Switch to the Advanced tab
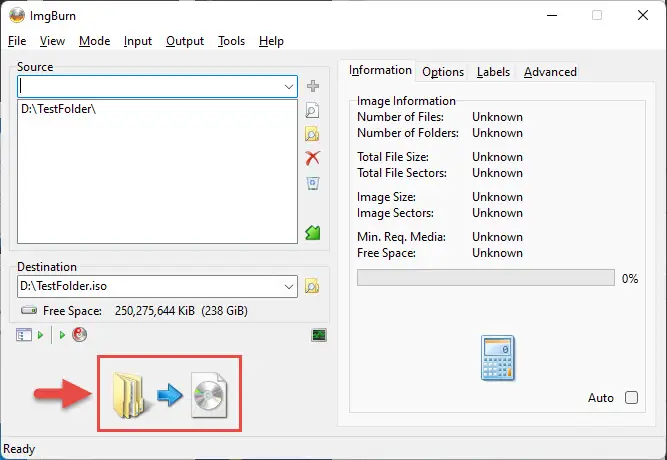 tap(550, 72)
